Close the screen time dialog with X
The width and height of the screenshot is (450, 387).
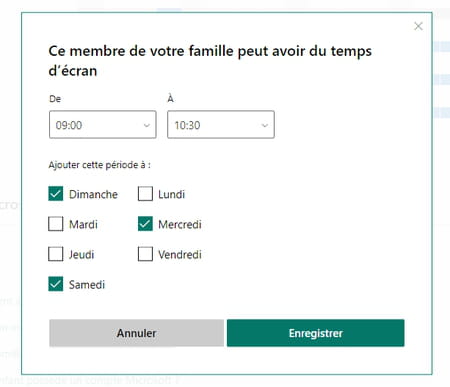pyautogui.click(x=418, y=26)
